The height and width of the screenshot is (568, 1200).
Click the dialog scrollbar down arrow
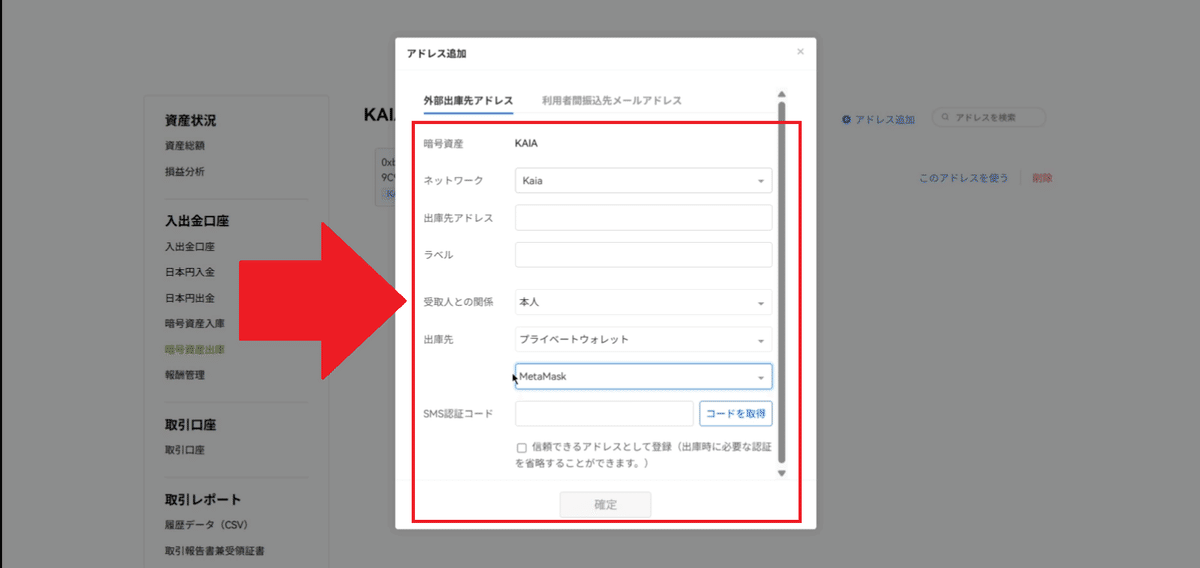782,474
